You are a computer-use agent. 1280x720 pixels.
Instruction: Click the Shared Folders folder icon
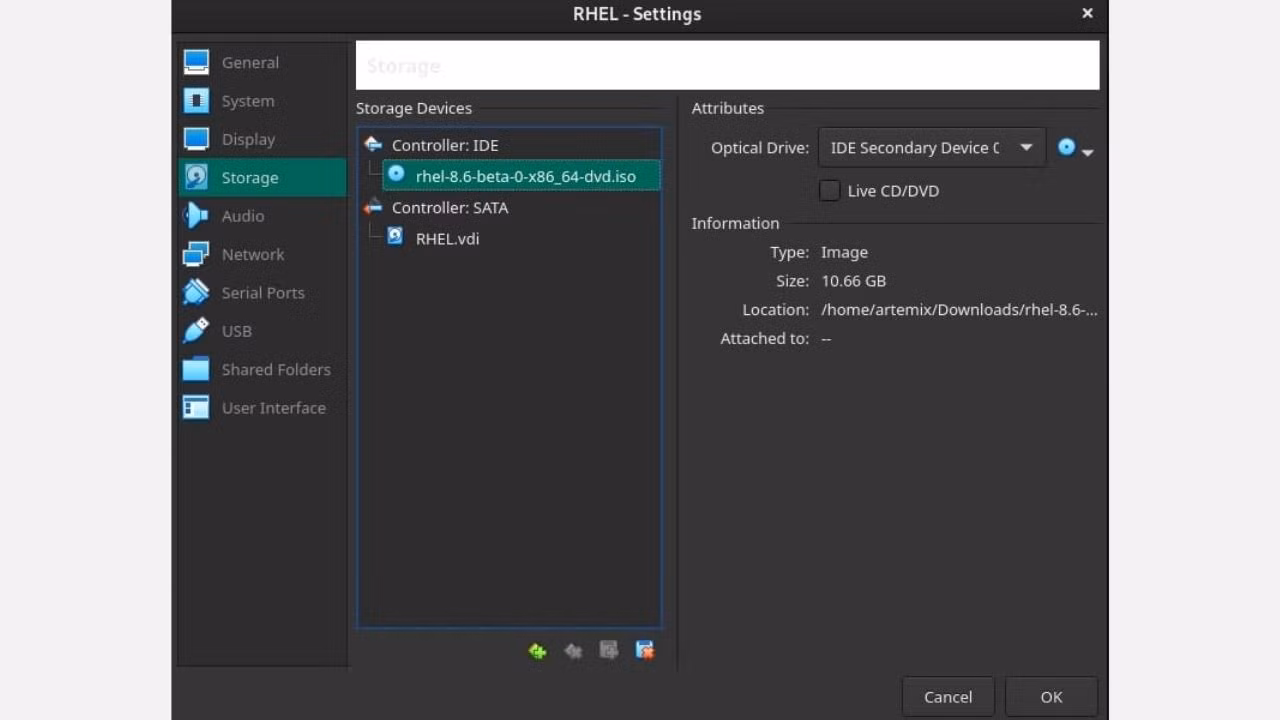click(x=196, y=369)
